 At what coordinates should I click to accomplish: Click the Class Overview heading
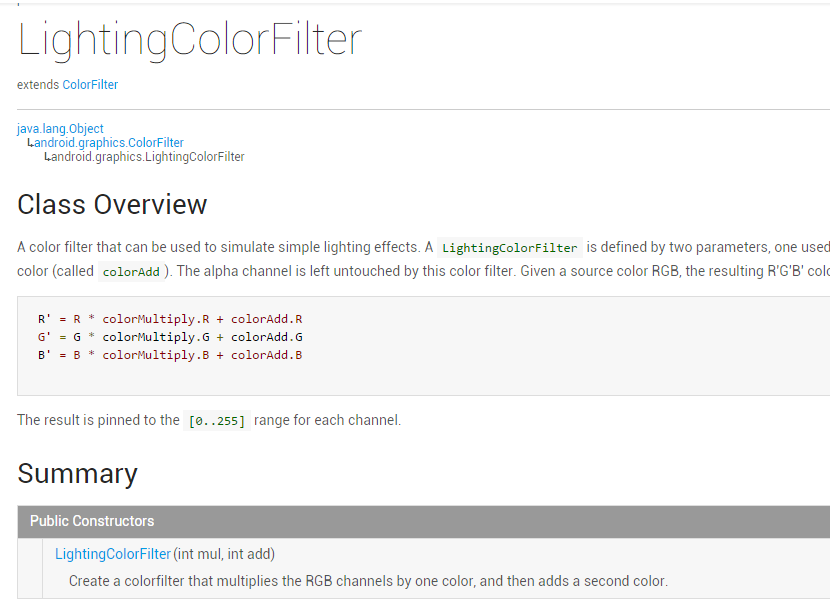pos(112,204)
